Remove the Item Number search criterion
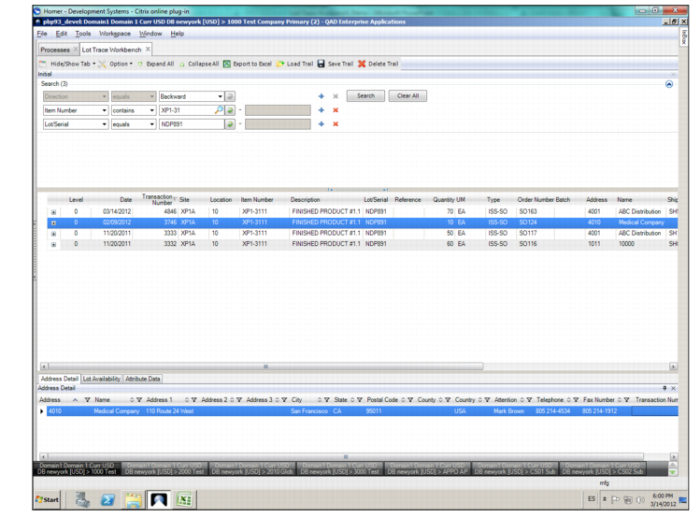 tap(336, 110)
